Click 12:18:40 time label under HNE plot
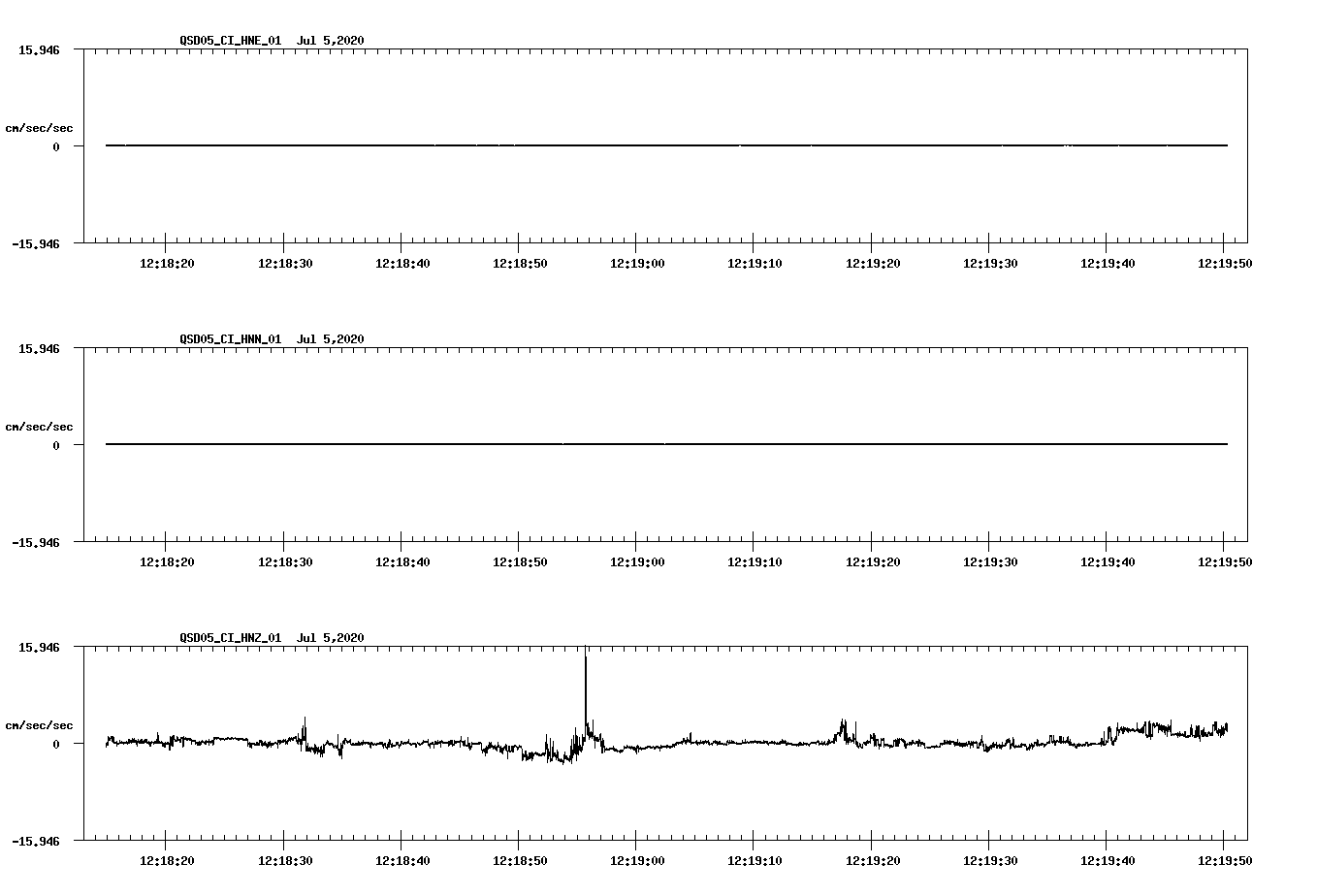Screen dimensions: 1317x896 [x=402, y=263]
